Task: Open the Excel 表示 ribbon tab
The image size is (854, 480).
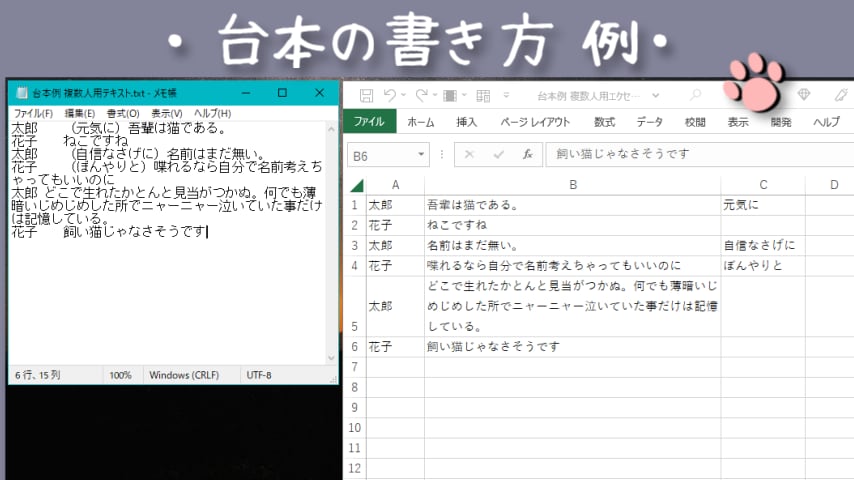Action: [x=738, y=122]
